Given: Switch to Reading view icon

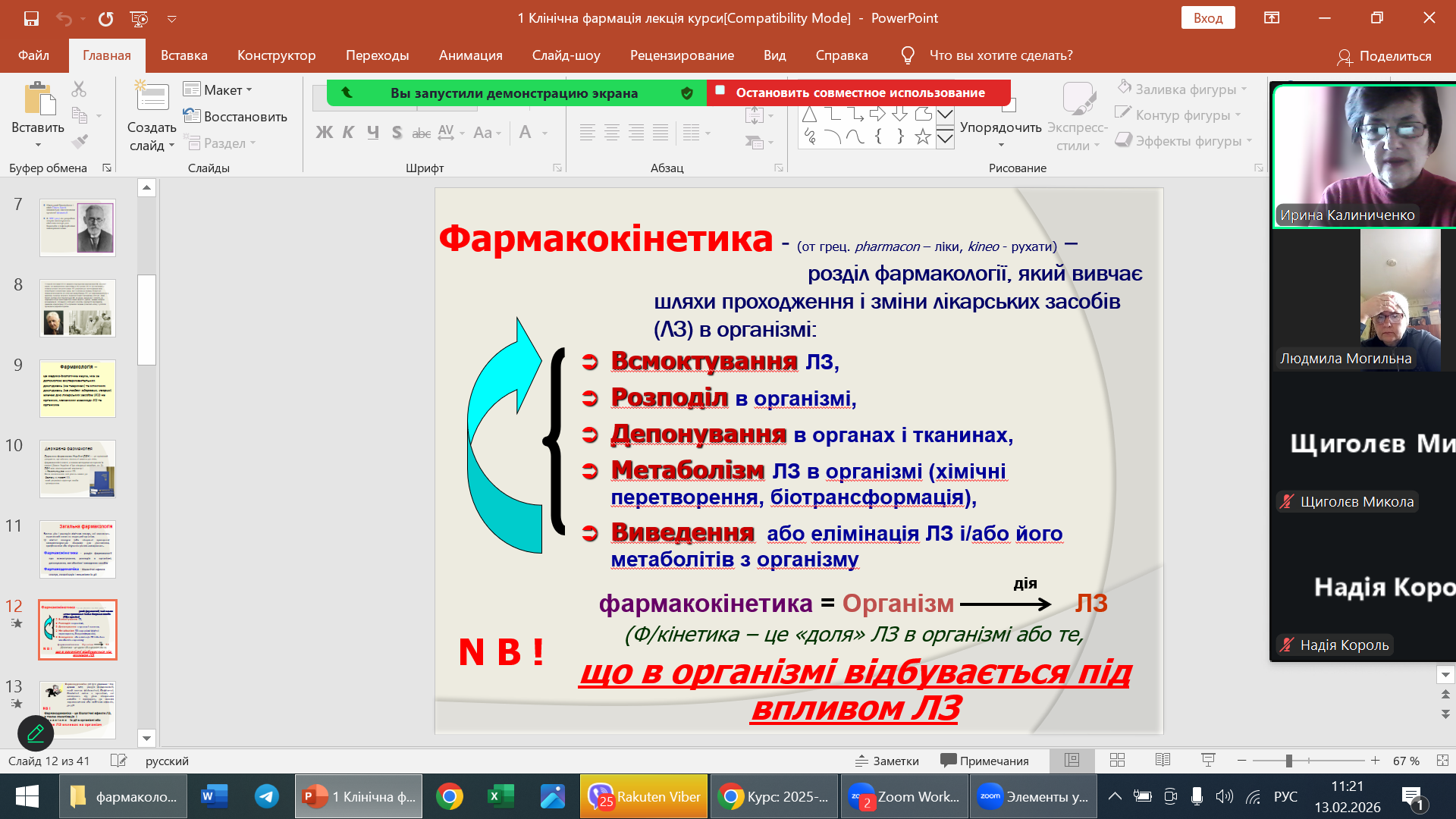Looking at the screenshot, I should [1163, 761].
